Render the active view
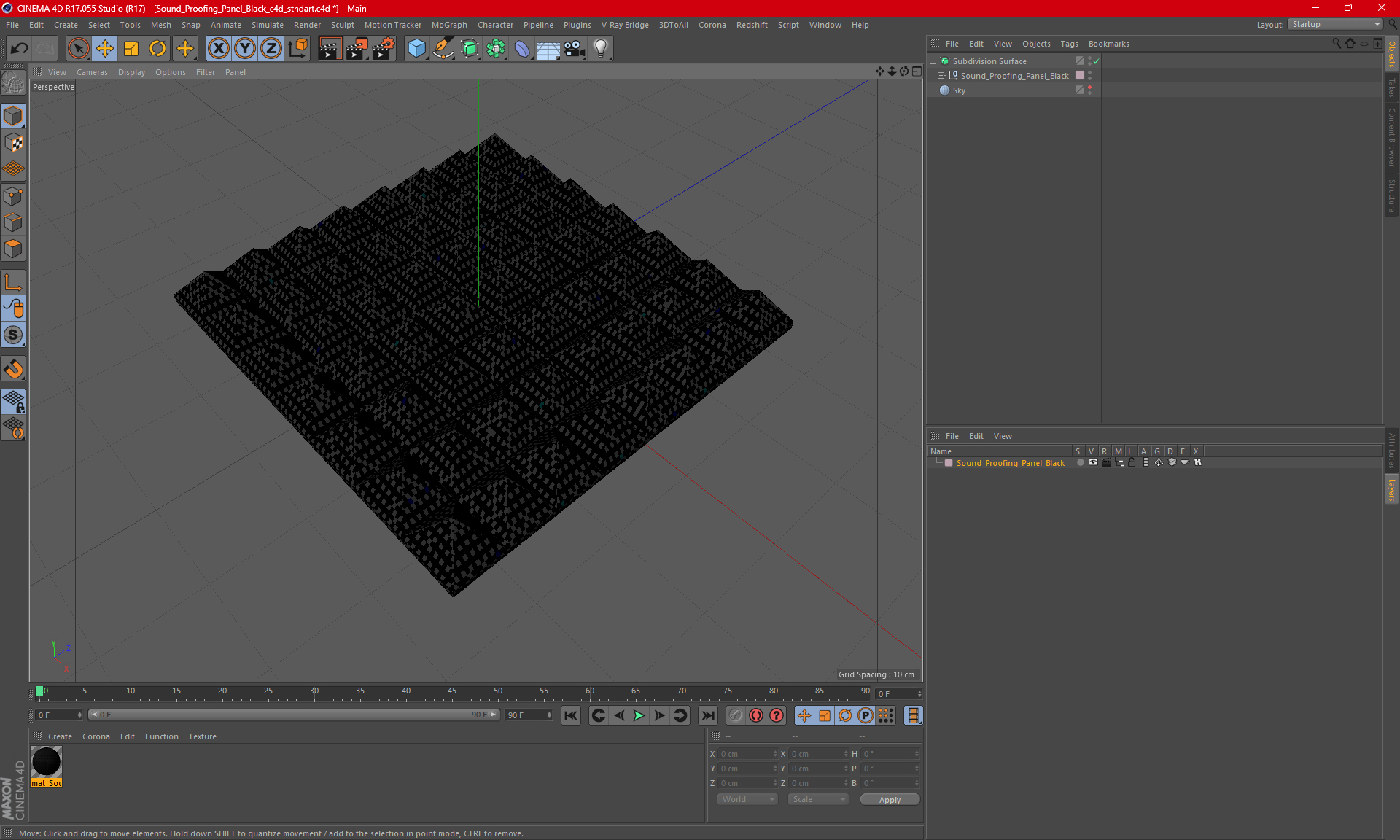Viewport: 1400px width, 840px height. pyautogui.click(x=330, y=48)
